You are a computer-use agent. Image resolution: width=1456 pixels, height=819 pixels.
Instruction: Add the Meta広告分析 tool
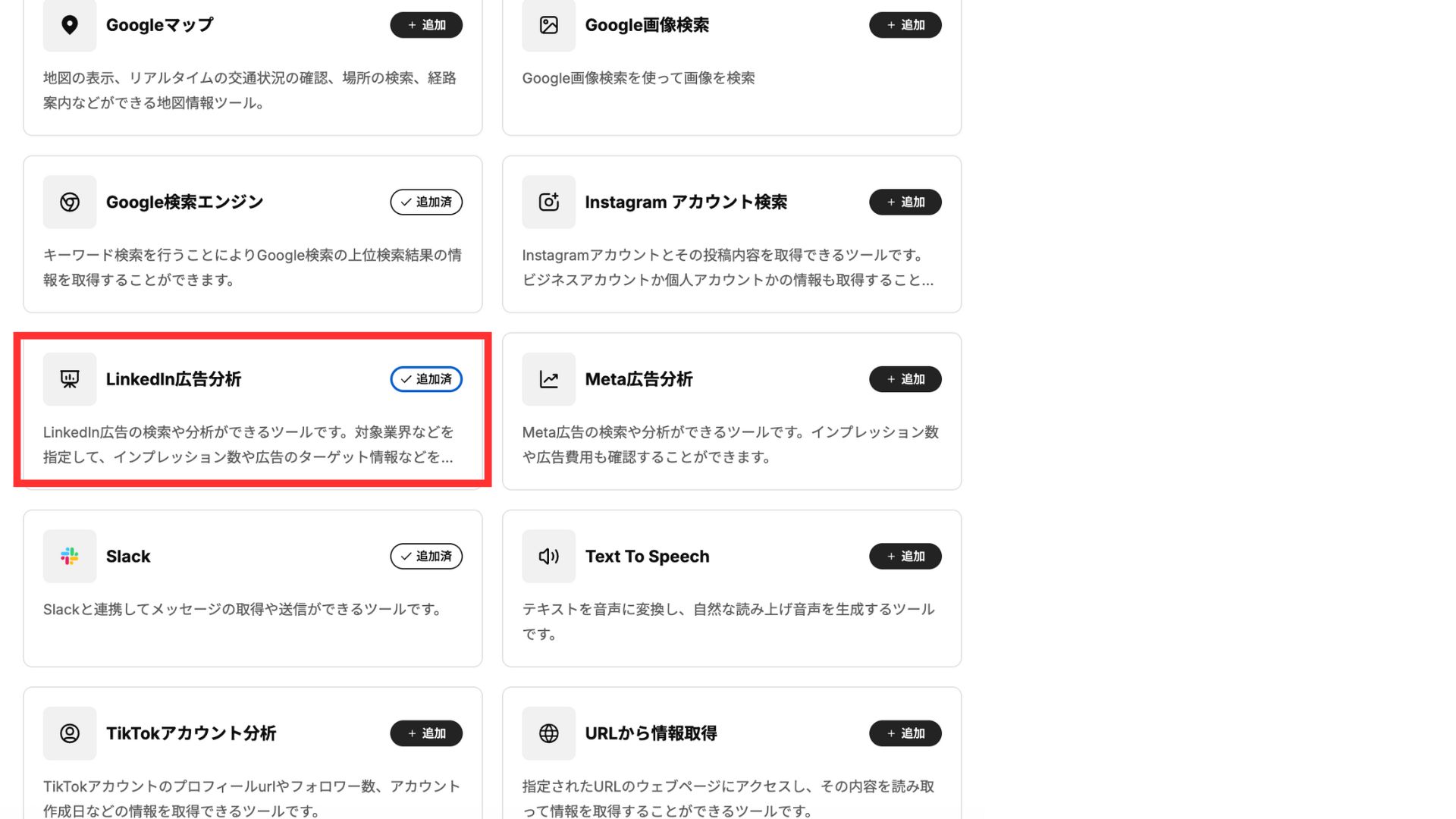click(x=905, y=379)
